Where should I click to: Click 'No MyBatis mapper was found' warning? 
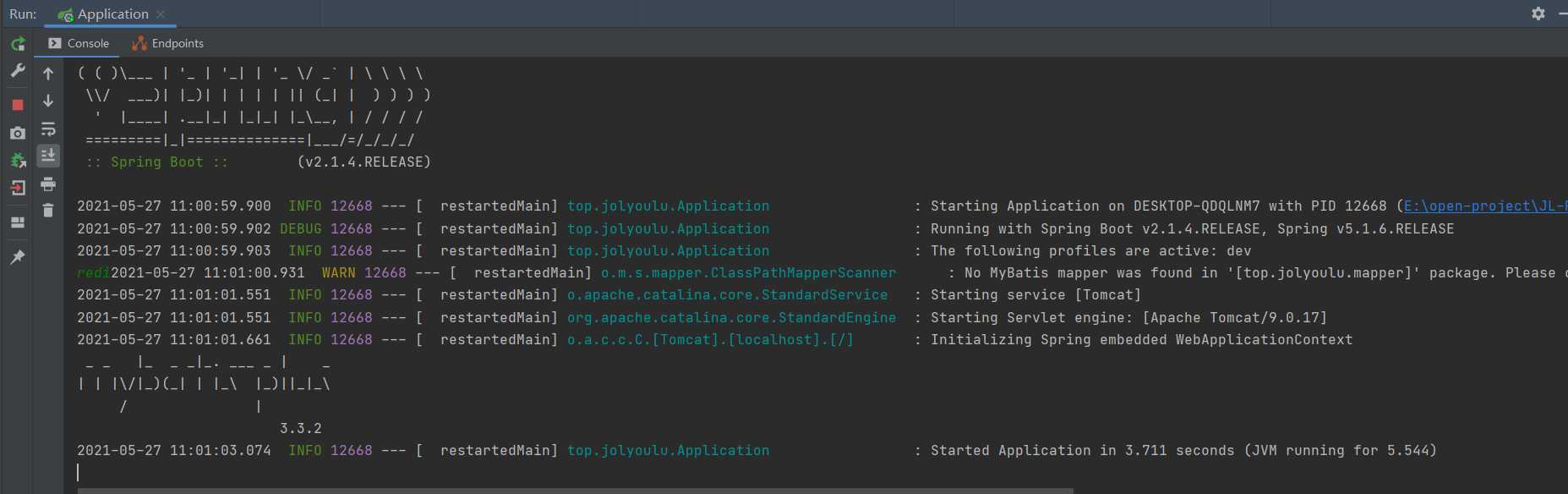point(1079,273)
